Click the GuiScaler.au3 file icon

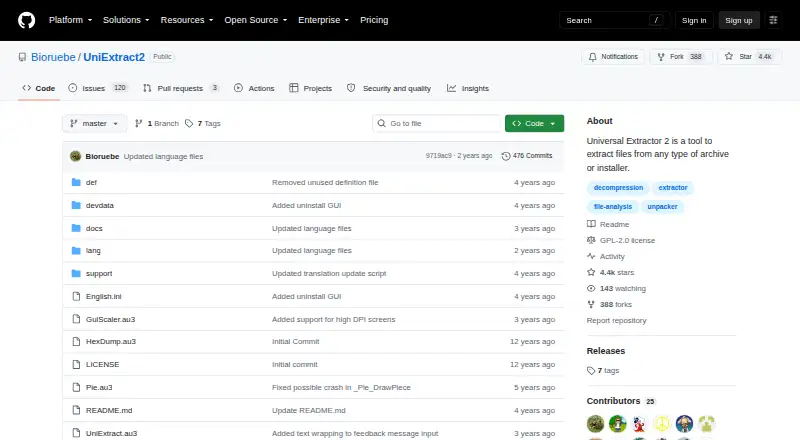76,319
